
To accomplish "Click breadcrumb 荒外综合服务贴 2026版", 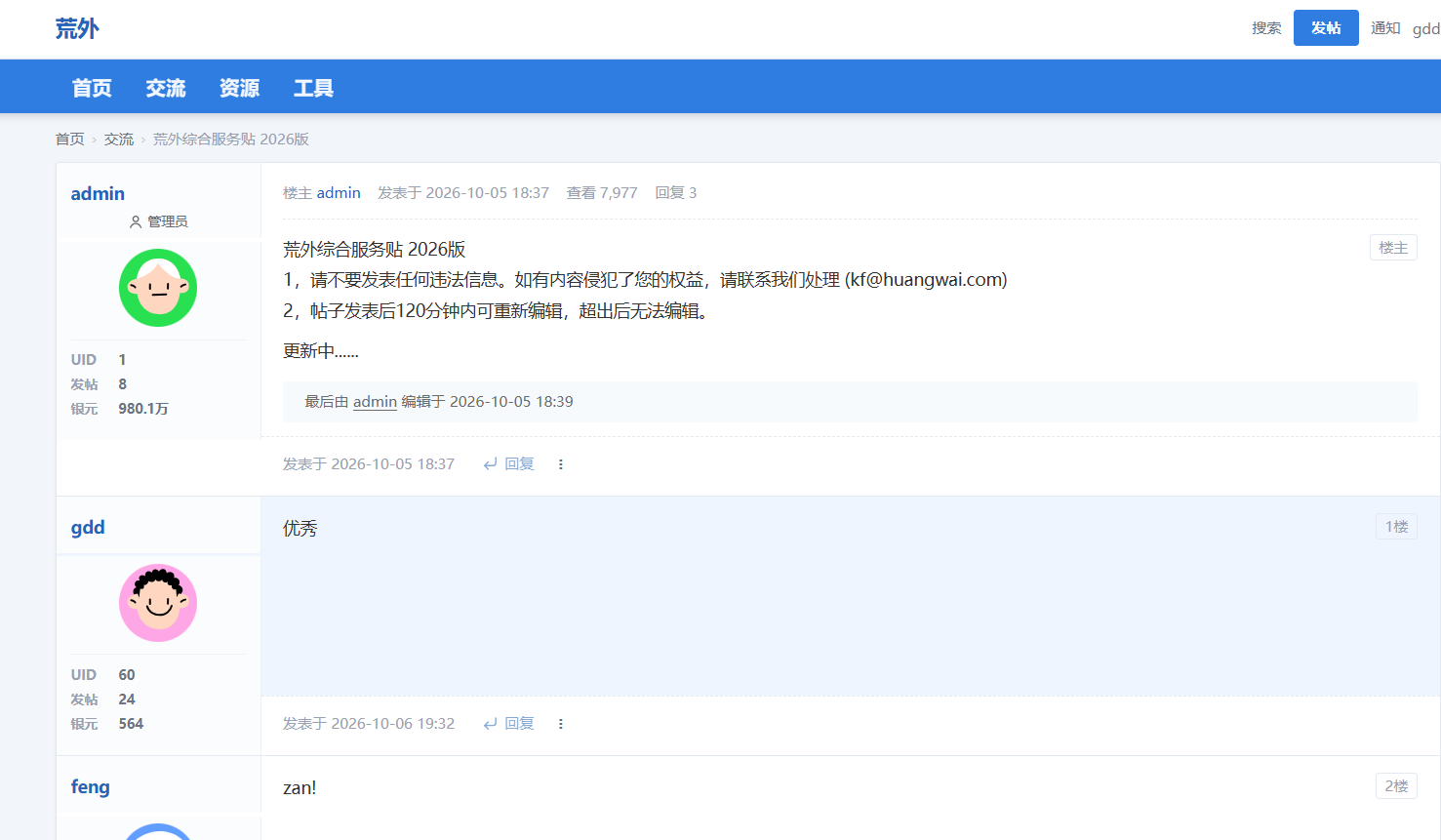I will pyautogui.click(x=231, y=140).
